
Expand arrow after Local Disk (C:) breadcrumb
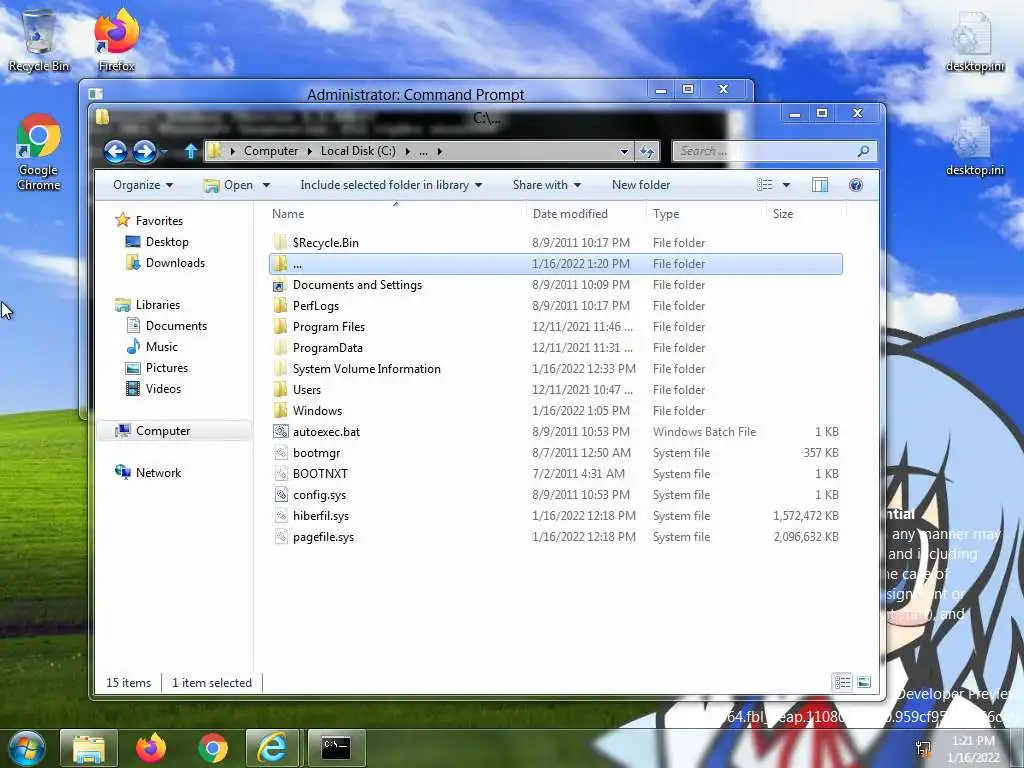(x=408, y=152)
